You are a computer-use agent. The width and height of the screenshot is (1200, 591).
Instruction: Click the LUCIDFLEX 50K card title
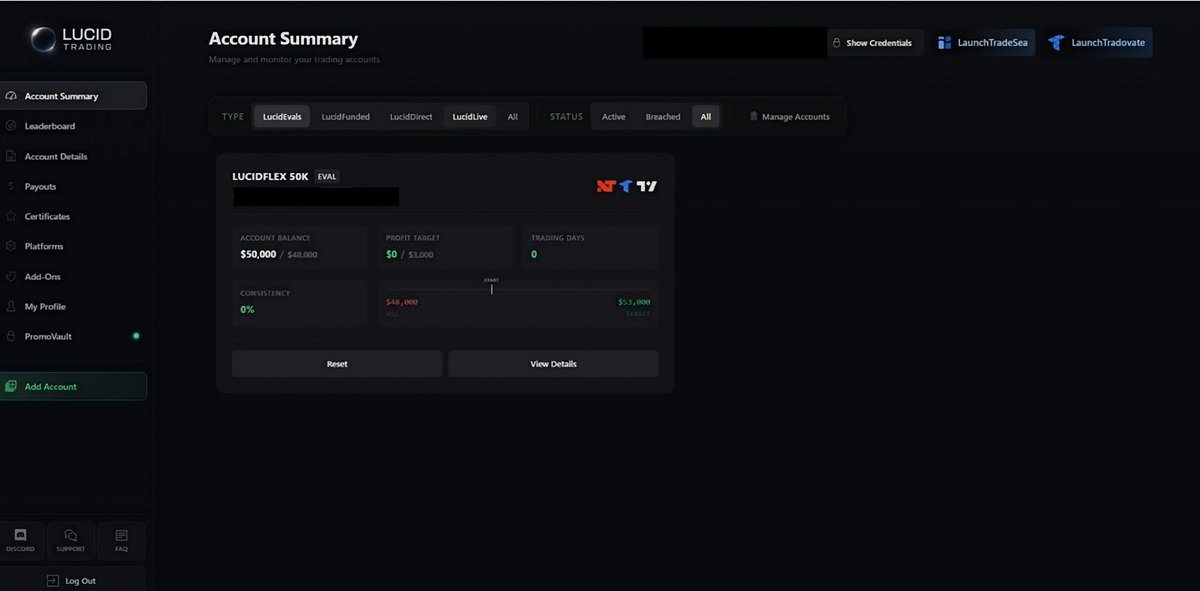pyautogui.click(x=270, y=176)
